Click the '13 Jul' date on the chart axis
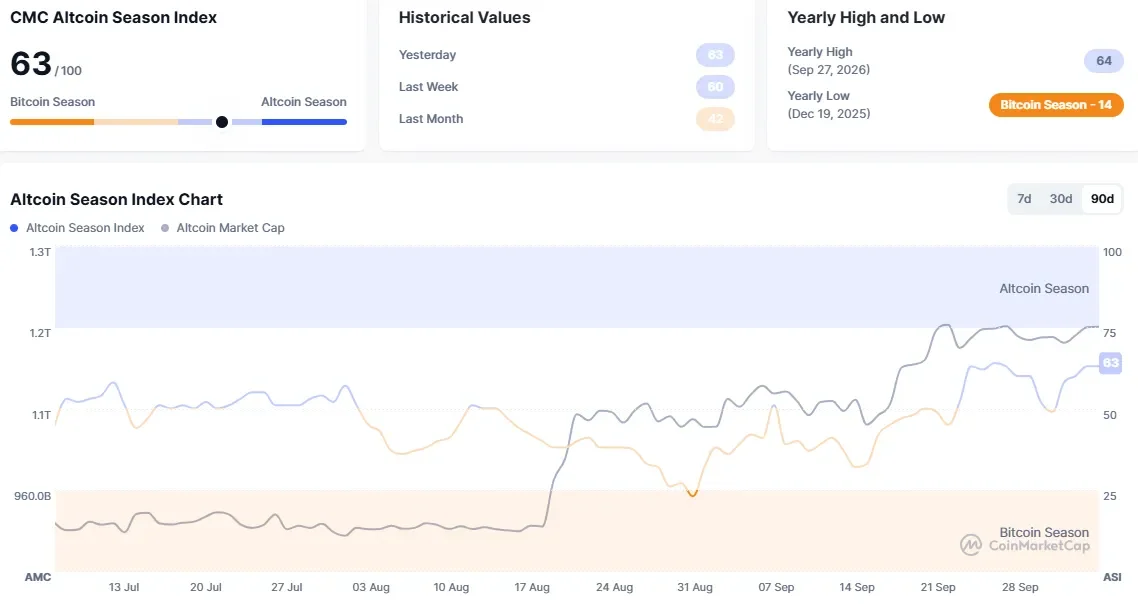This screenshot has height=614, width=1138. coord(123,587)
